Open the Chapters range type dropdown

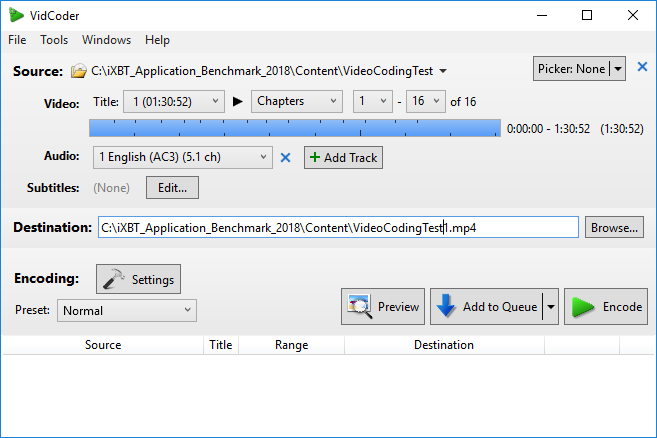coord(332,102)
